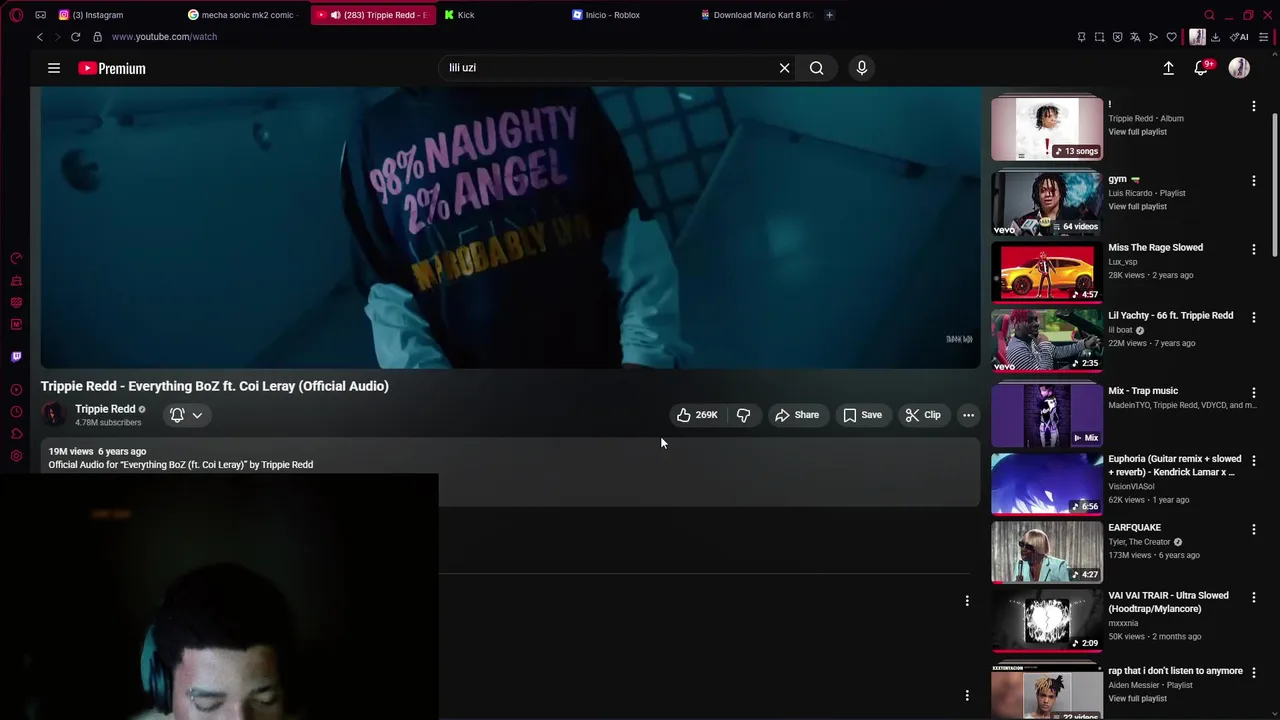Open the Trippie Redd channel name link
The width and height of the screenshot is (1280, 720).
105,409
